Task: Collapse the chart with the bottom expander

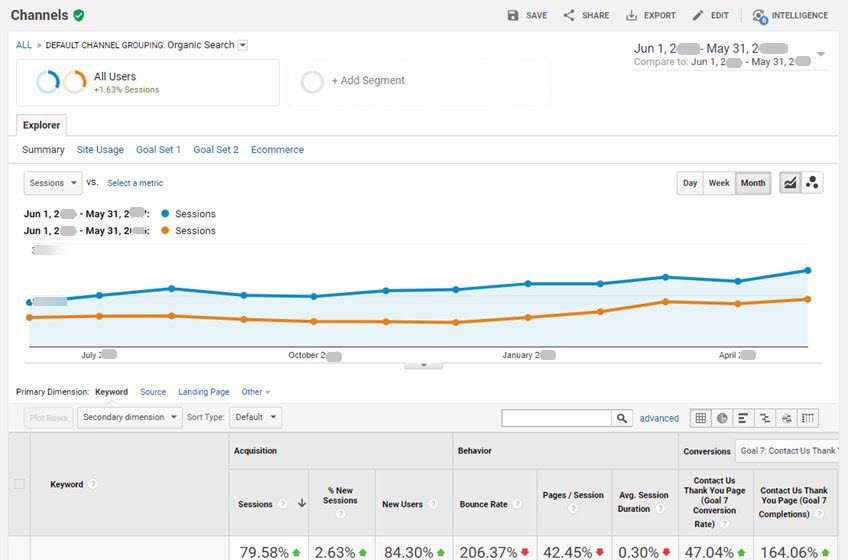Action: pyautogui.click(x=423, y=365)
